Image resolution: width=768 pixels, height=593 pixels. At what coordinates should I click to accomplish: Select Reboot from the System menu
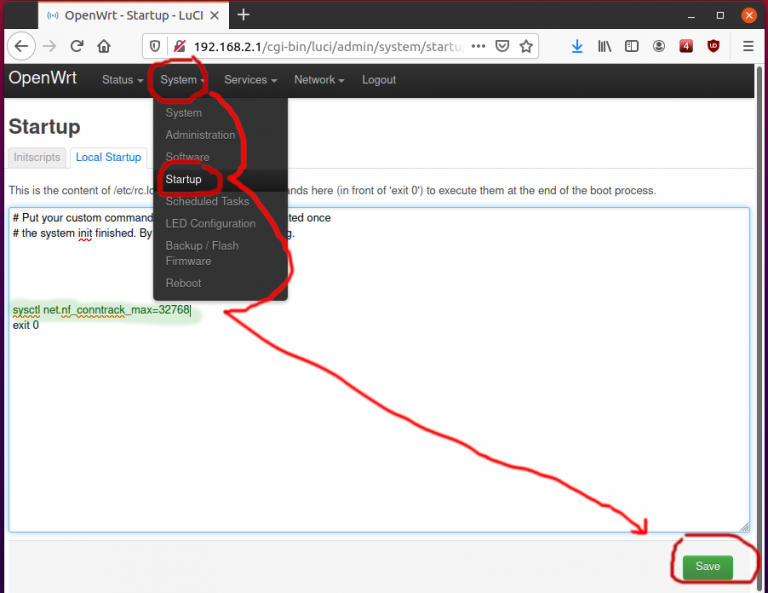[183, 283]
